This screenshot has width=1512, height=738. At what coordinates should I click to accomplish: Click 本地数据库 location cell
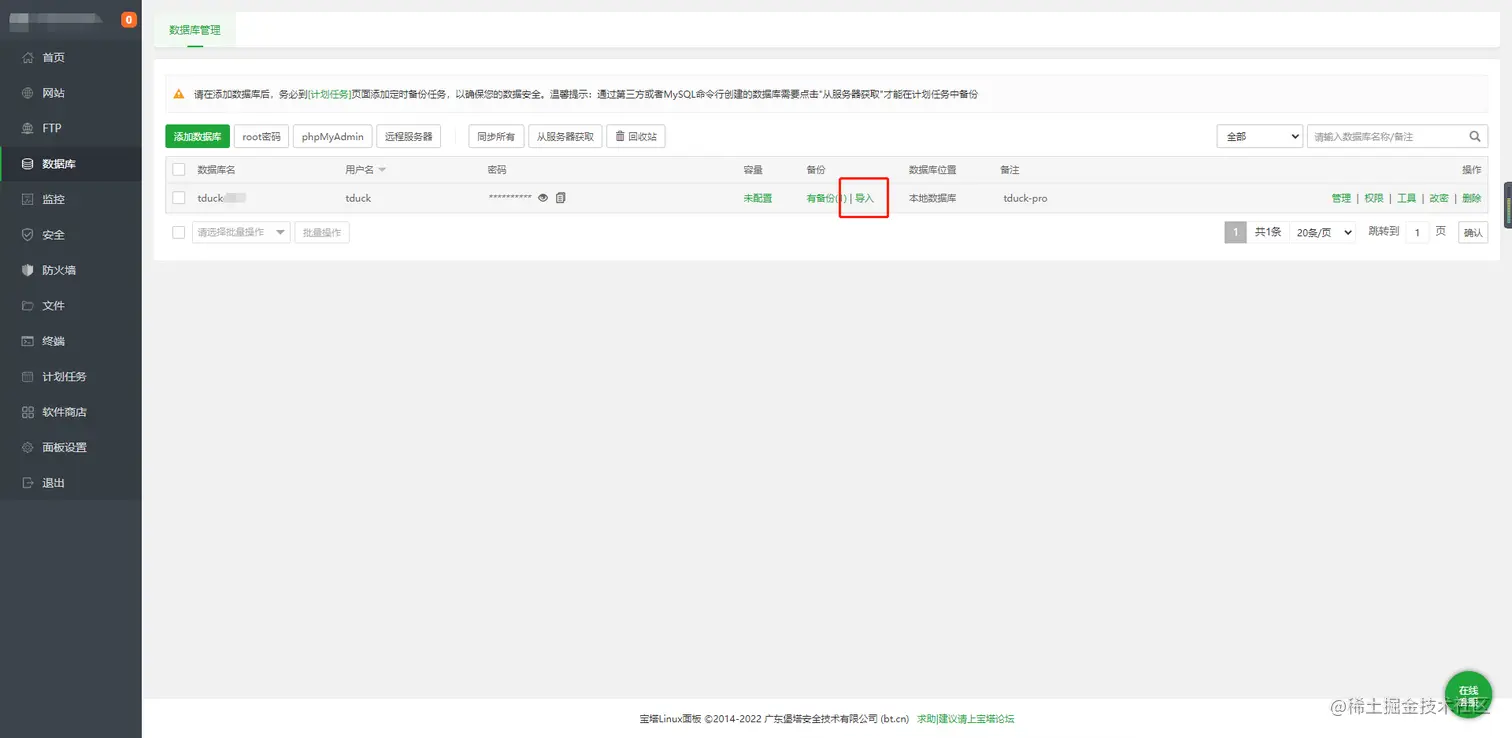(x=932, y=198)
